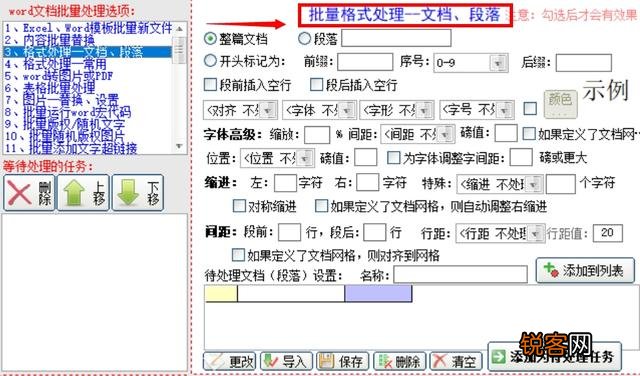640x376 pixels.
Task: Select list item 6、表格批量处理
Action: pos(50,88)
